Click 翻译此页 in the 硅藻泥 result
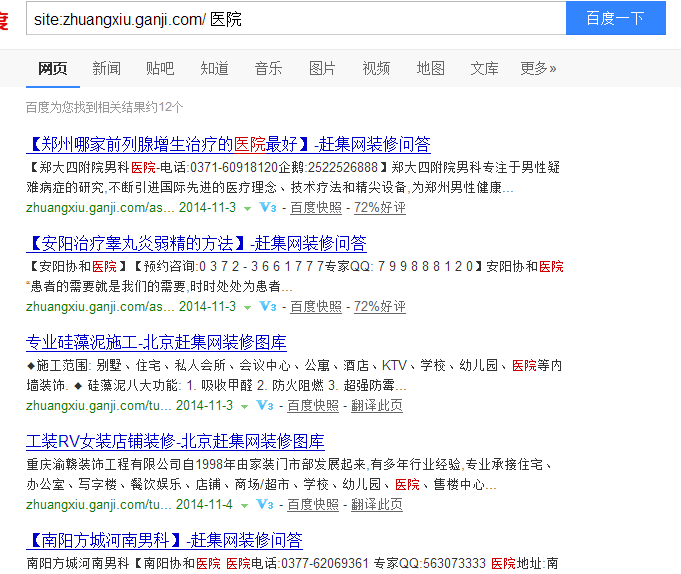The height and width of the screenshot is (574, 681). click(377, 406)
